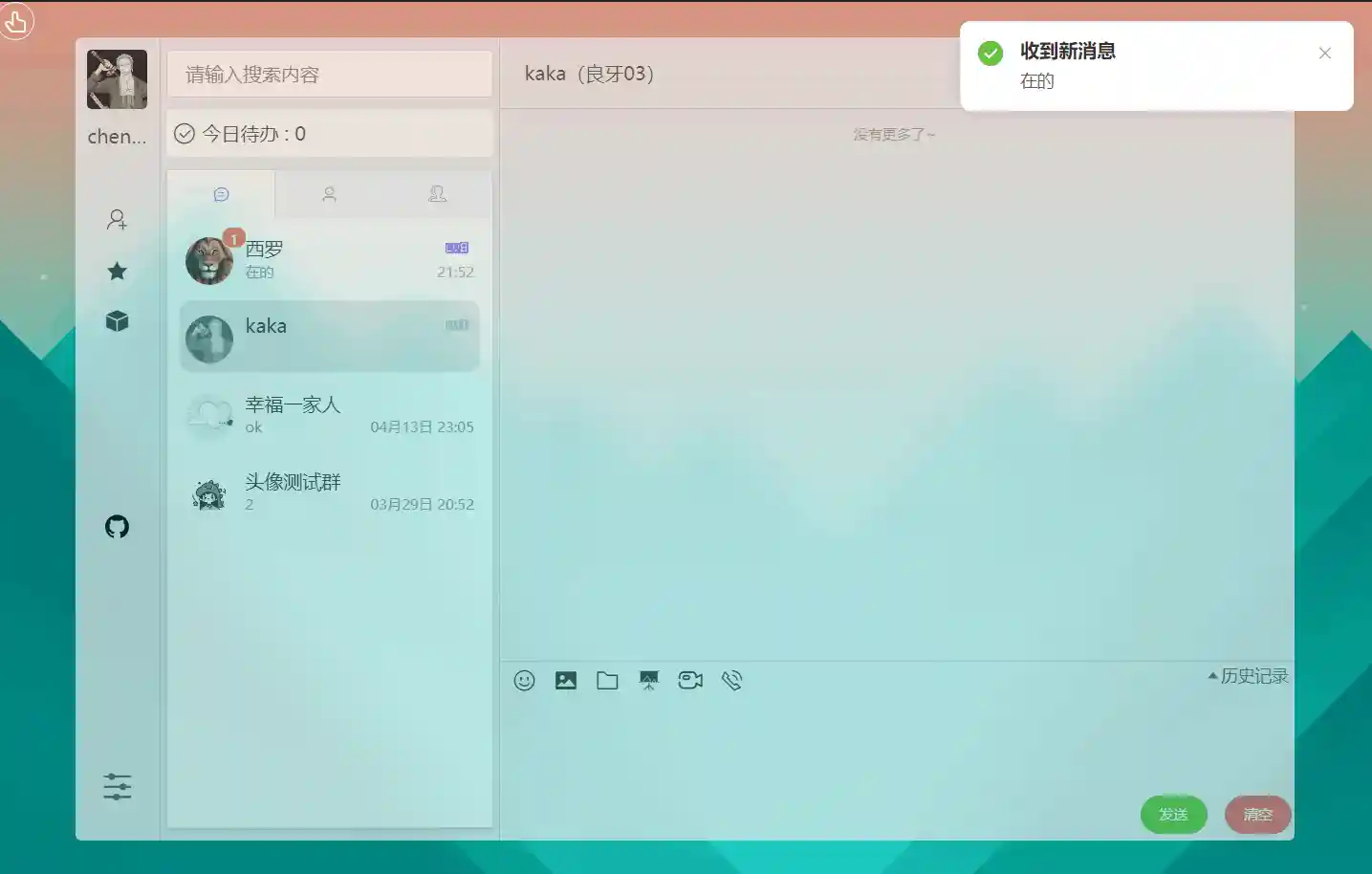Switch to the contacts tab
The image size is (1372, 874).
(329, 194)
